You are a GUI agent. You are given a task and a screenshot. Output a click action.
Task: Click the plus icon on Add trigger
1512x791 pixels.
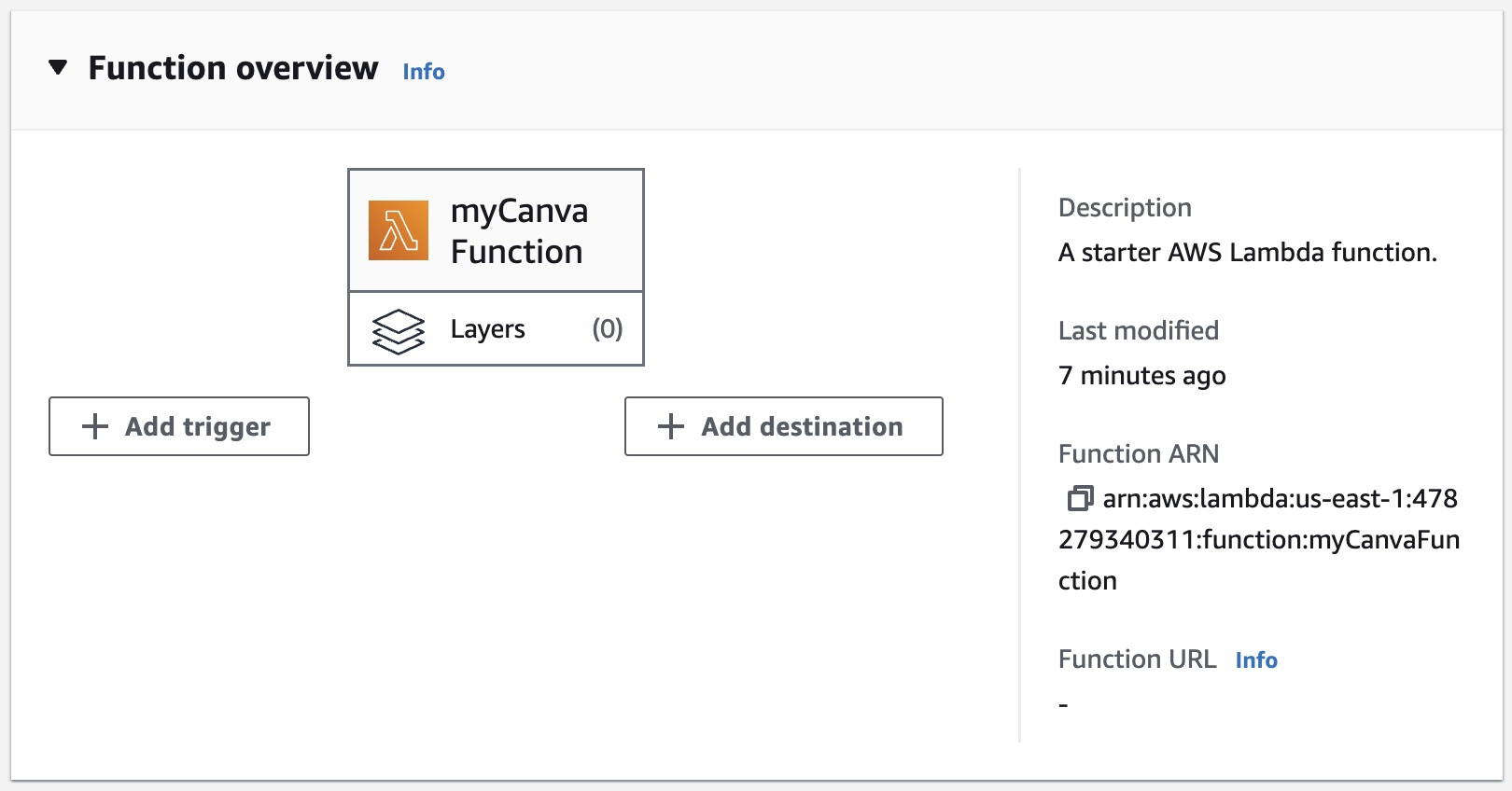[x=95, y=426]
